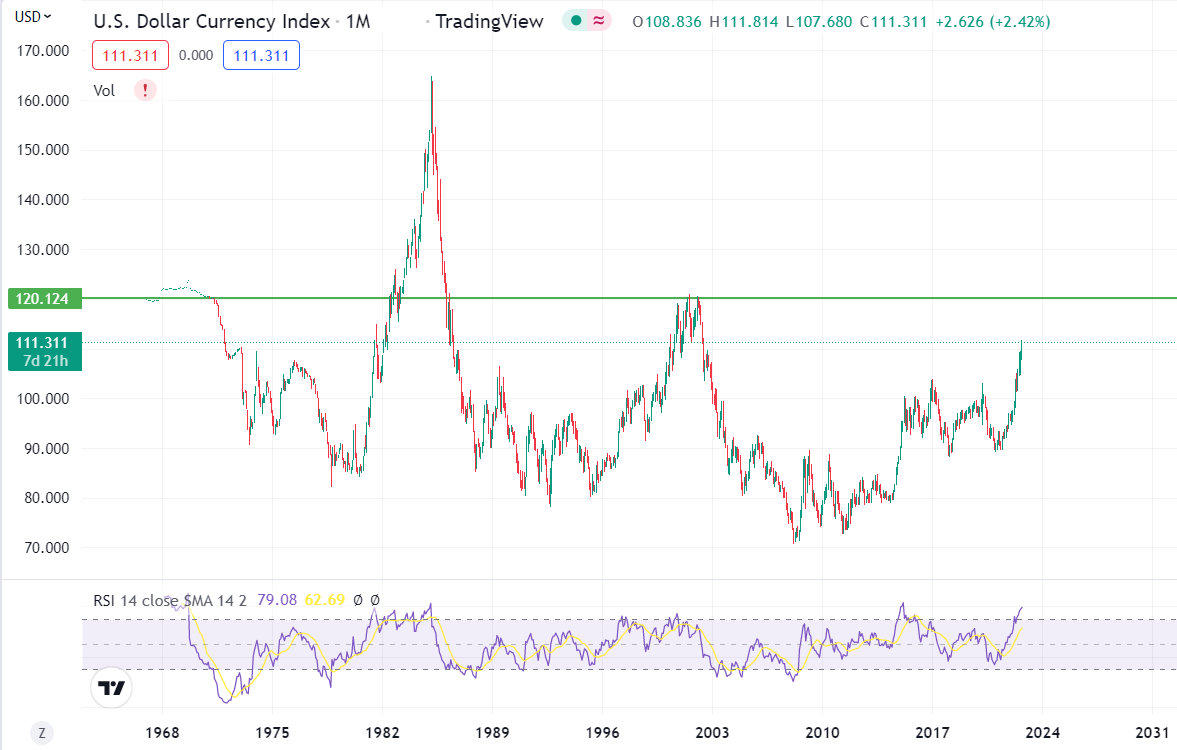Image resolution: width=1177 pixels, height=750 pixels.
Task: Select the green 120.124 horizontal line label
Action: point(44,299)
